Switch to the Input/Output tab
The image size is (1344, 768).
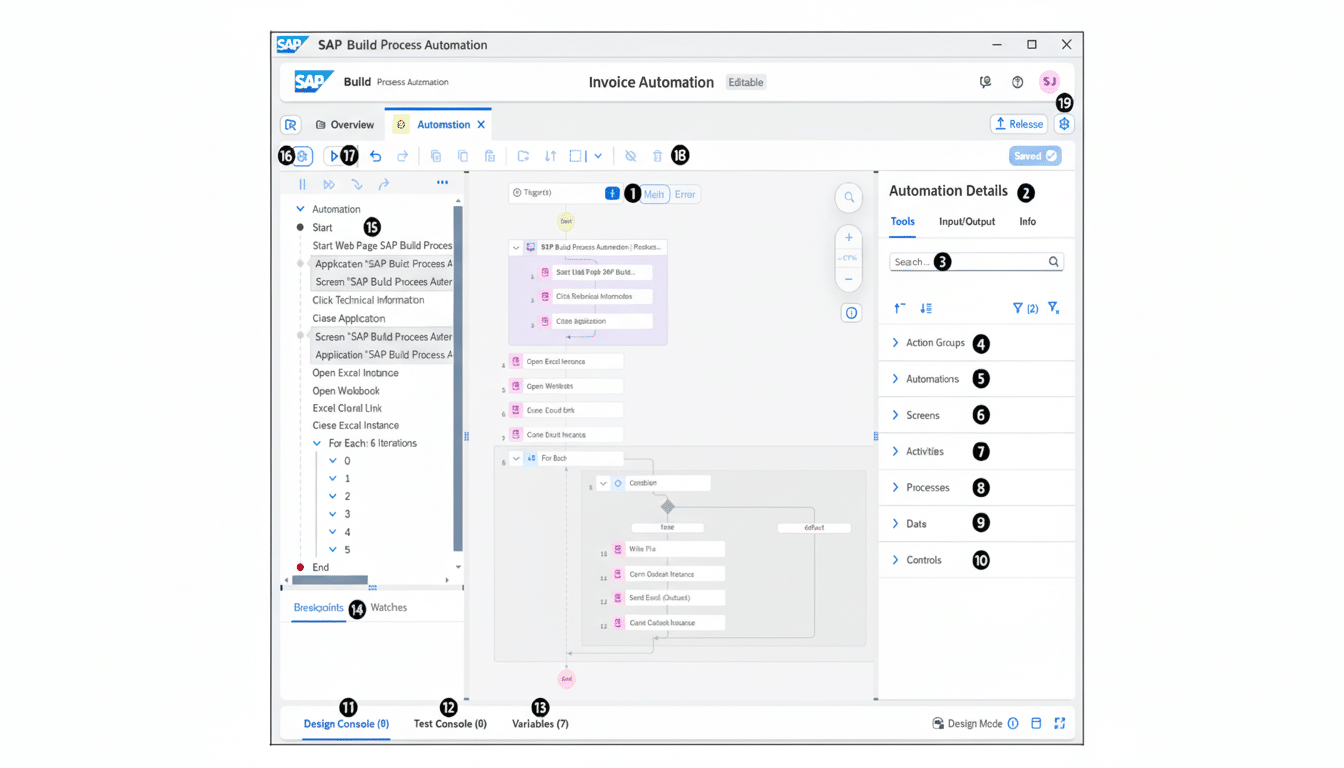(966, 221)
